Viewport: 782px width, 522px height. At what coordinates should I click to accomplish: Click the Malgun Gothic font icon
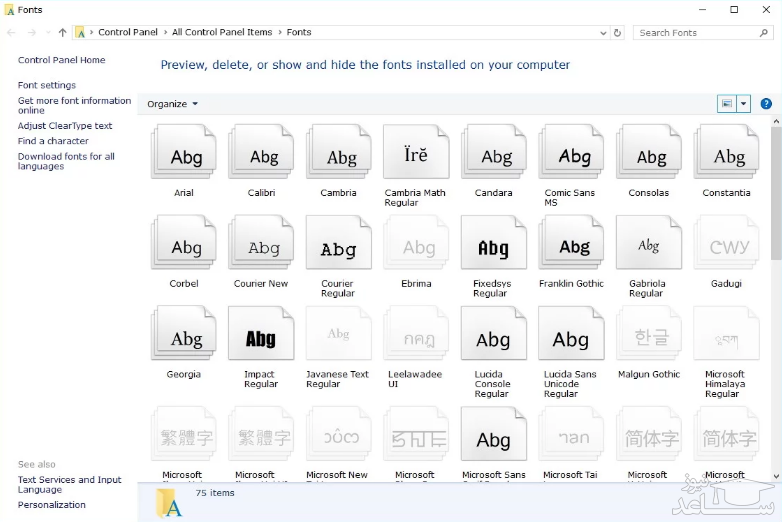tap(649, 336)
